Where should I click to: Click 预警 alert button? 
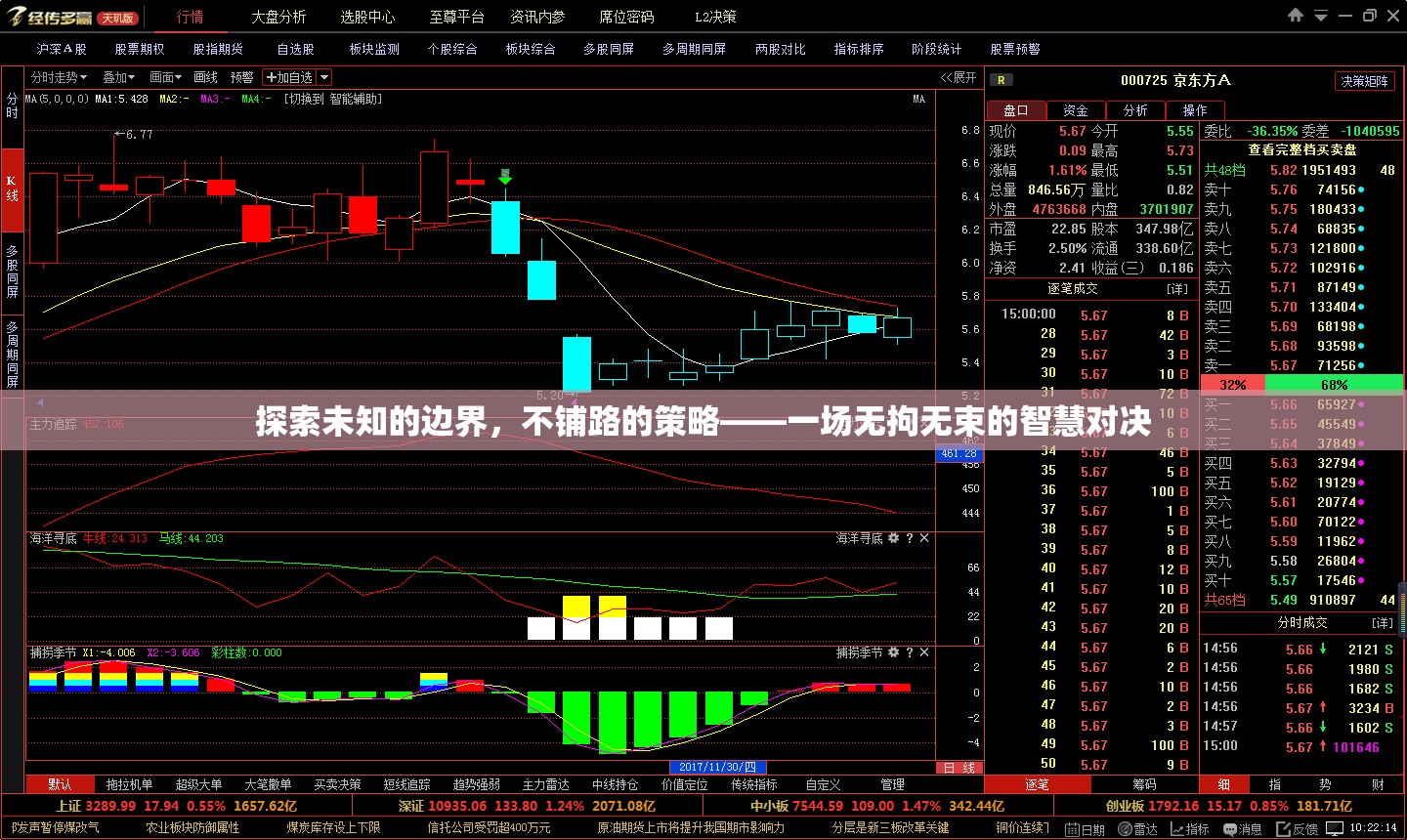242,77
